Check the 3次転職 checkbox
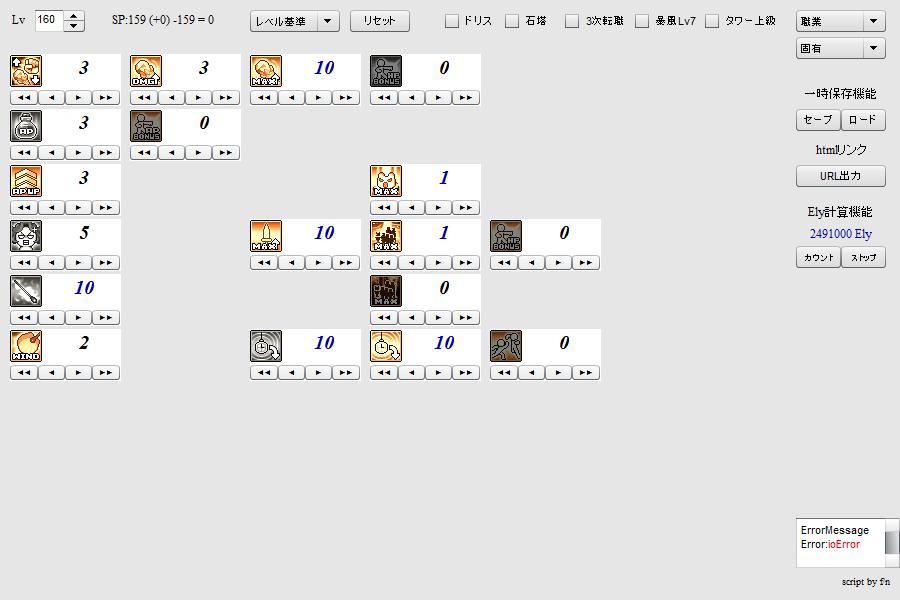Screen dimensions: 900x600 click(x=572, y=21)
